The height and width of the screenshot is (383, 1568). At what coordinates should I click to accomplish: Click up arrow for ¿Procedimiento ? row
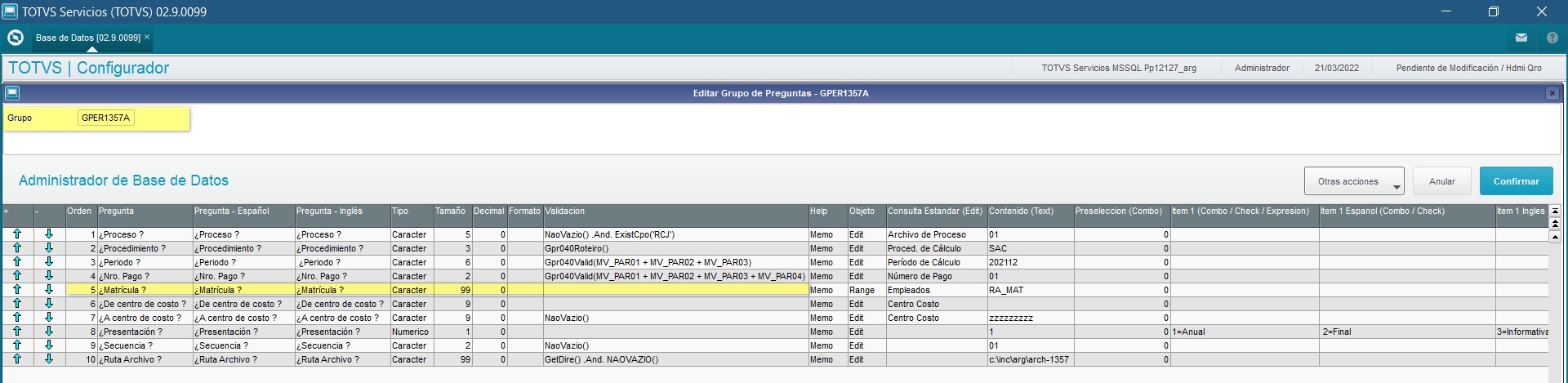pos(17,248)
